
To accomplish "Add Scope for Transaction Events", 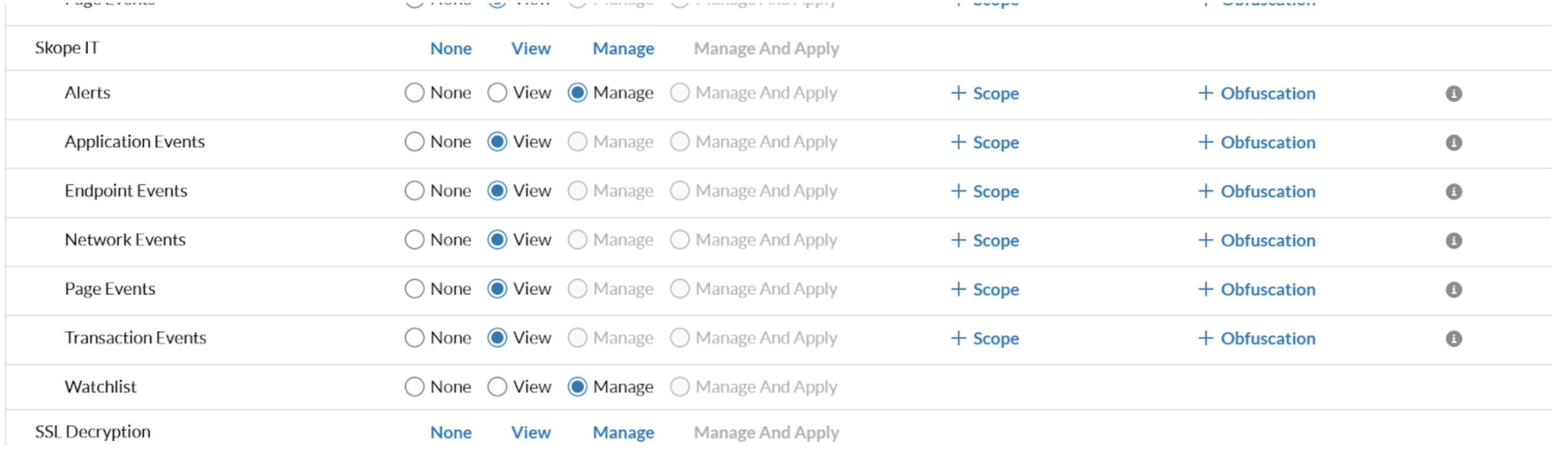I will pos(984,338).
